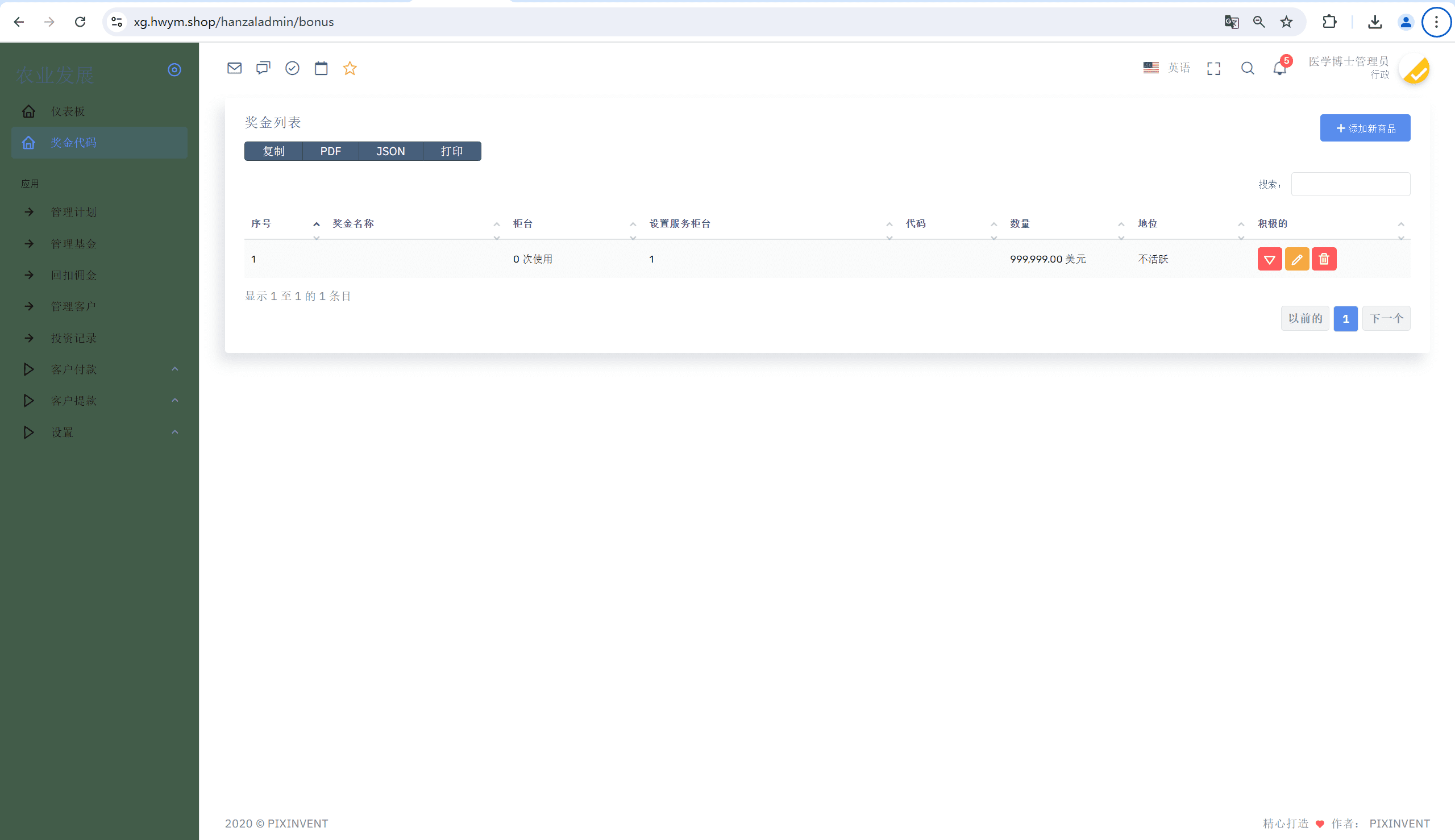Open the mail envelope icon in header

[234, 68]
